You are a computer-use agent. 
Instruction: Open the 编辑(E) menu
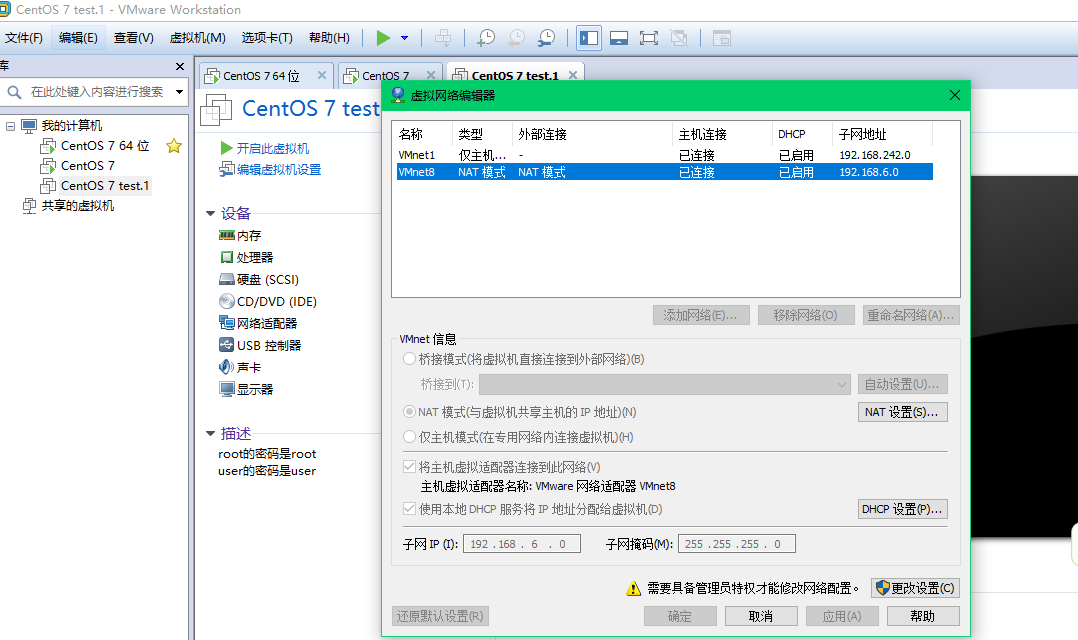pyautogui.click(x=78, y=38)
